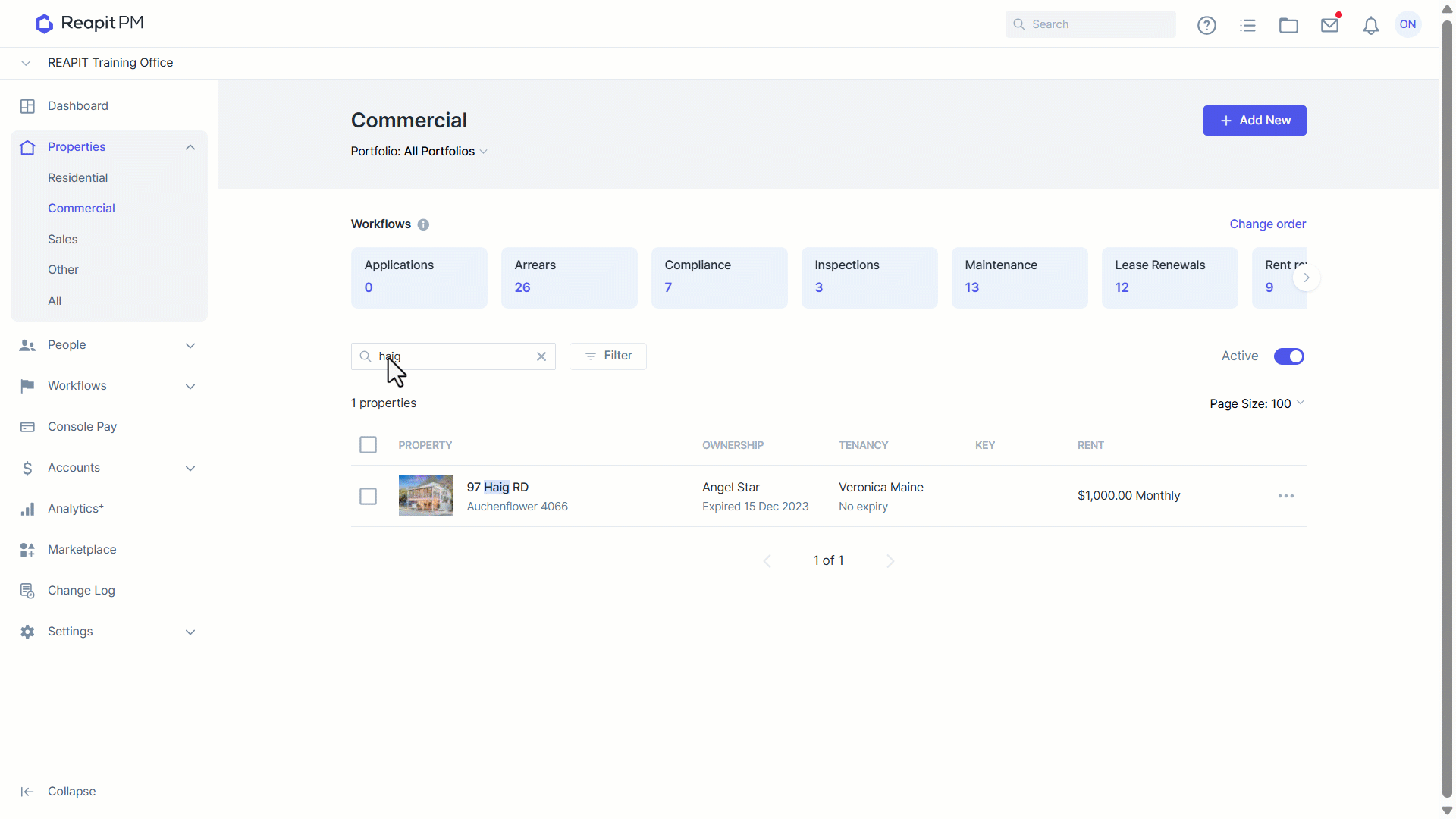
Task: Open the help question mark icon
Action: click(x=1207, y=25)
